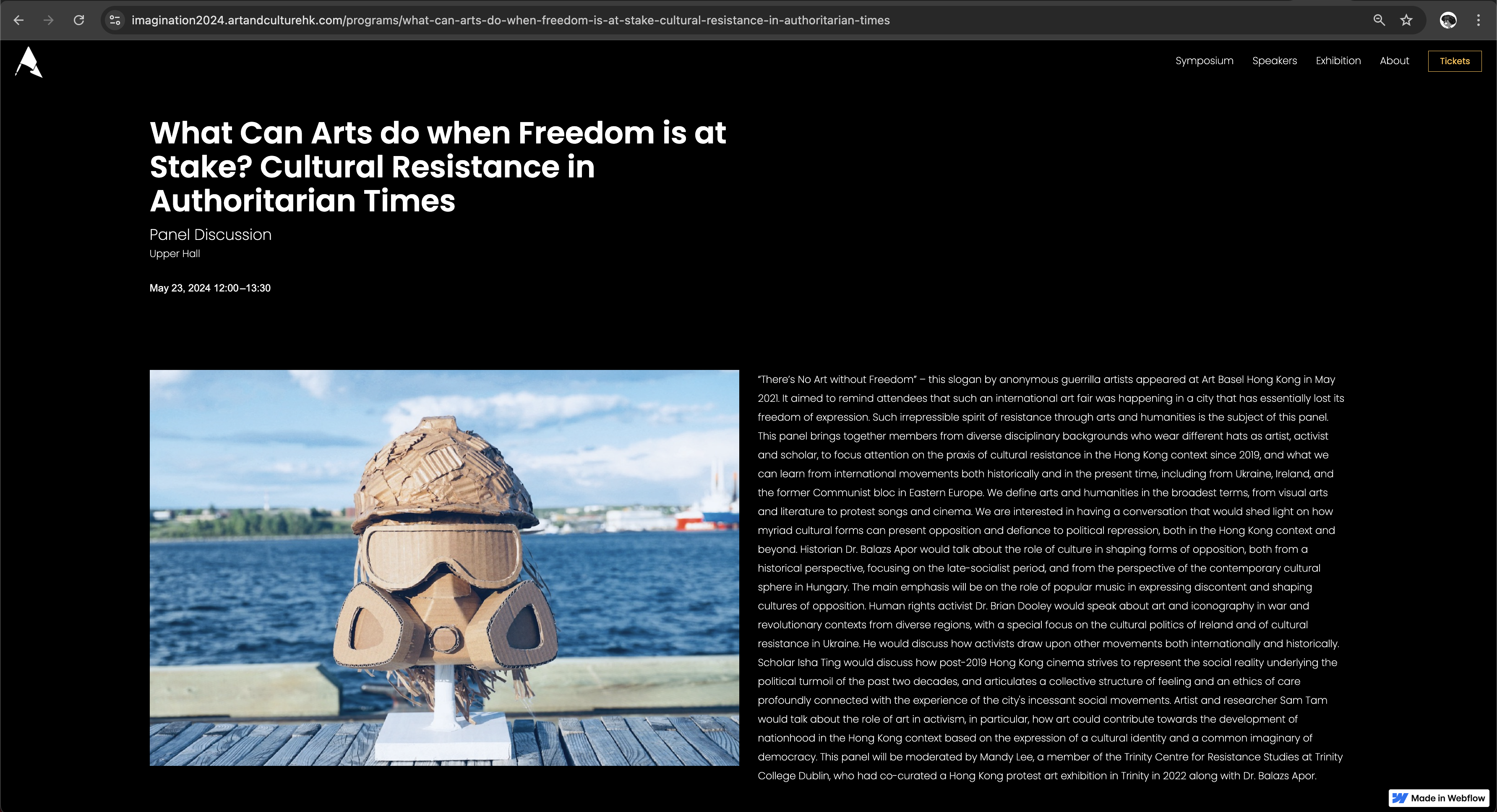Open Chrome three-dot menu
Image resolution: width=1497 pixels, height=812 pixels.
coord(1478,20)
